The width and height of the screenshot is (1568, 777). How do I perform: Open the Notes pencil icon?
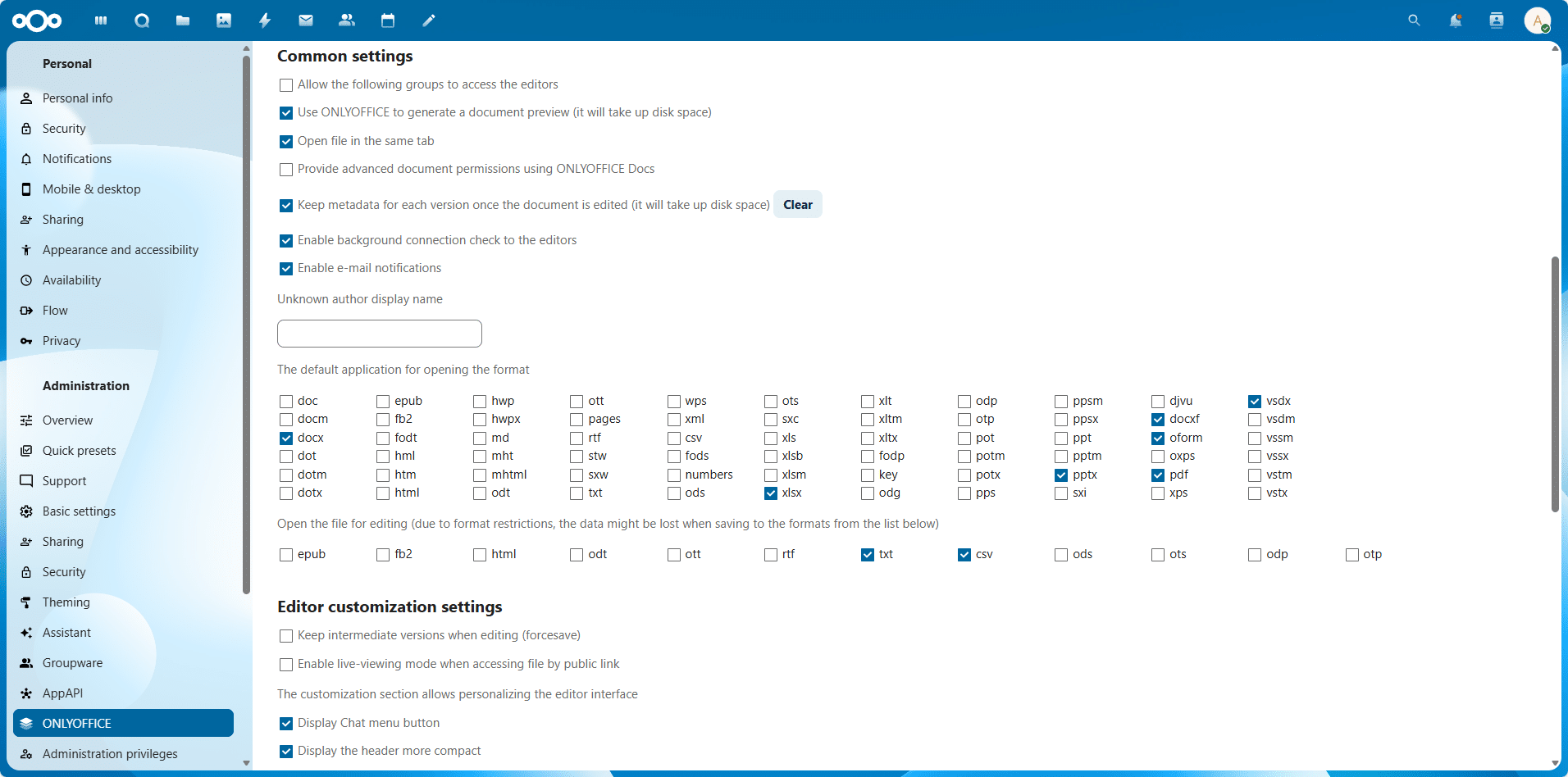click(x=429, y=20)
